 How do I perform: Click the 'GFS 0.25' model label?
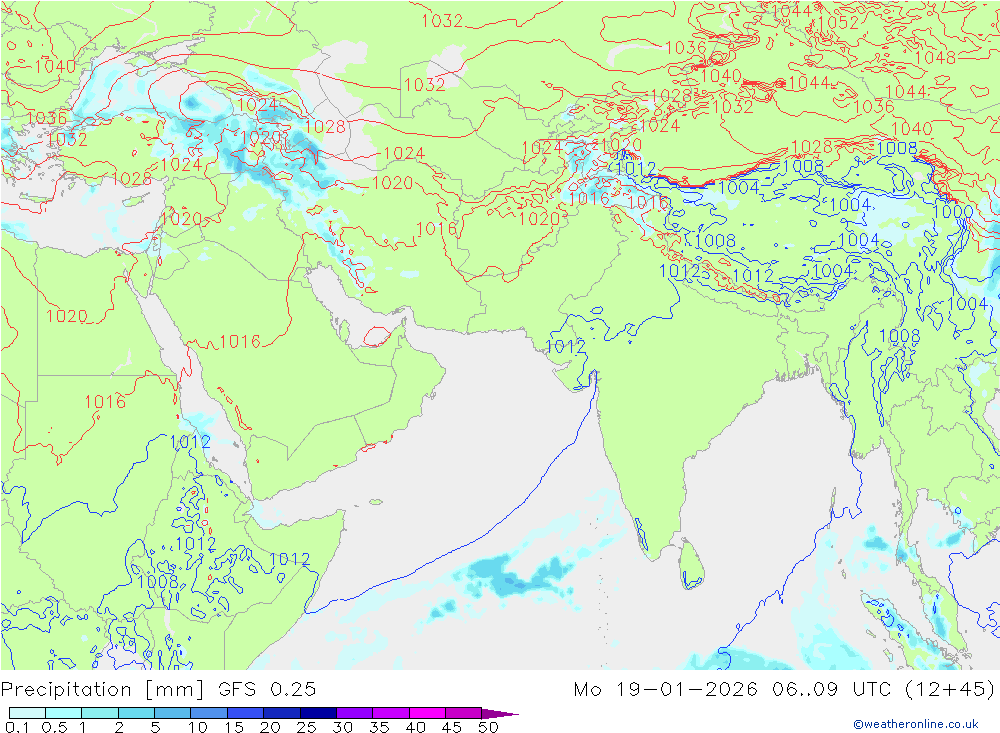(267, 689)
